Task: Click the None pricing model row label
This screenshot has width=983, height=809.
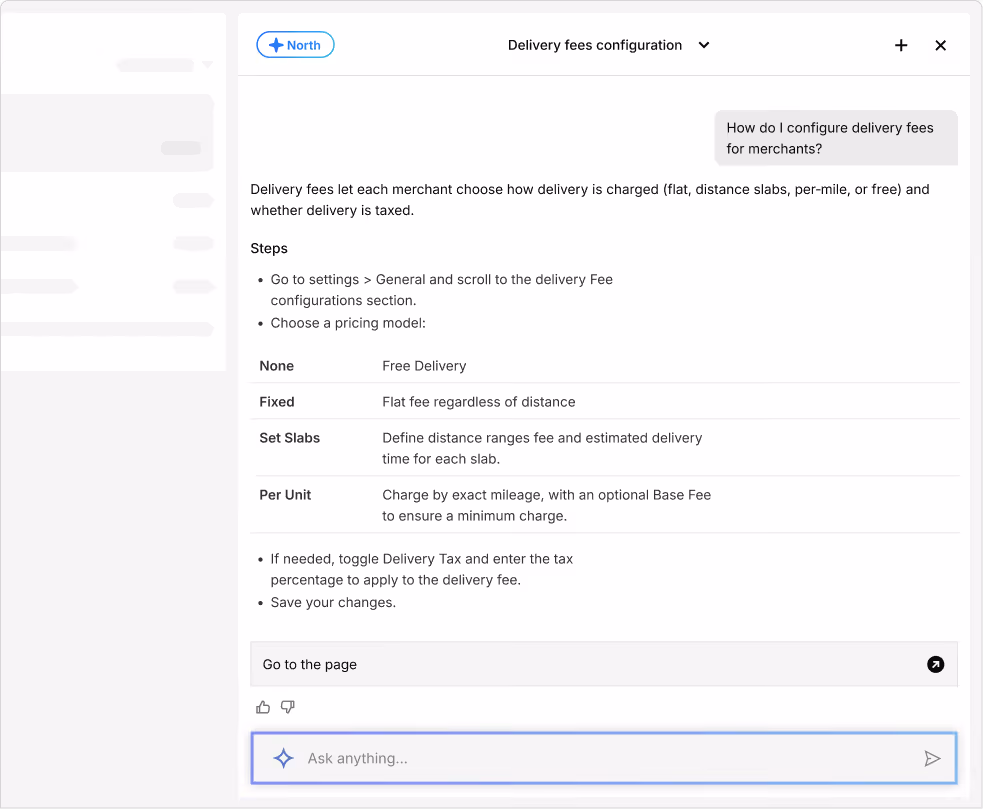Action: click(276, 366)
